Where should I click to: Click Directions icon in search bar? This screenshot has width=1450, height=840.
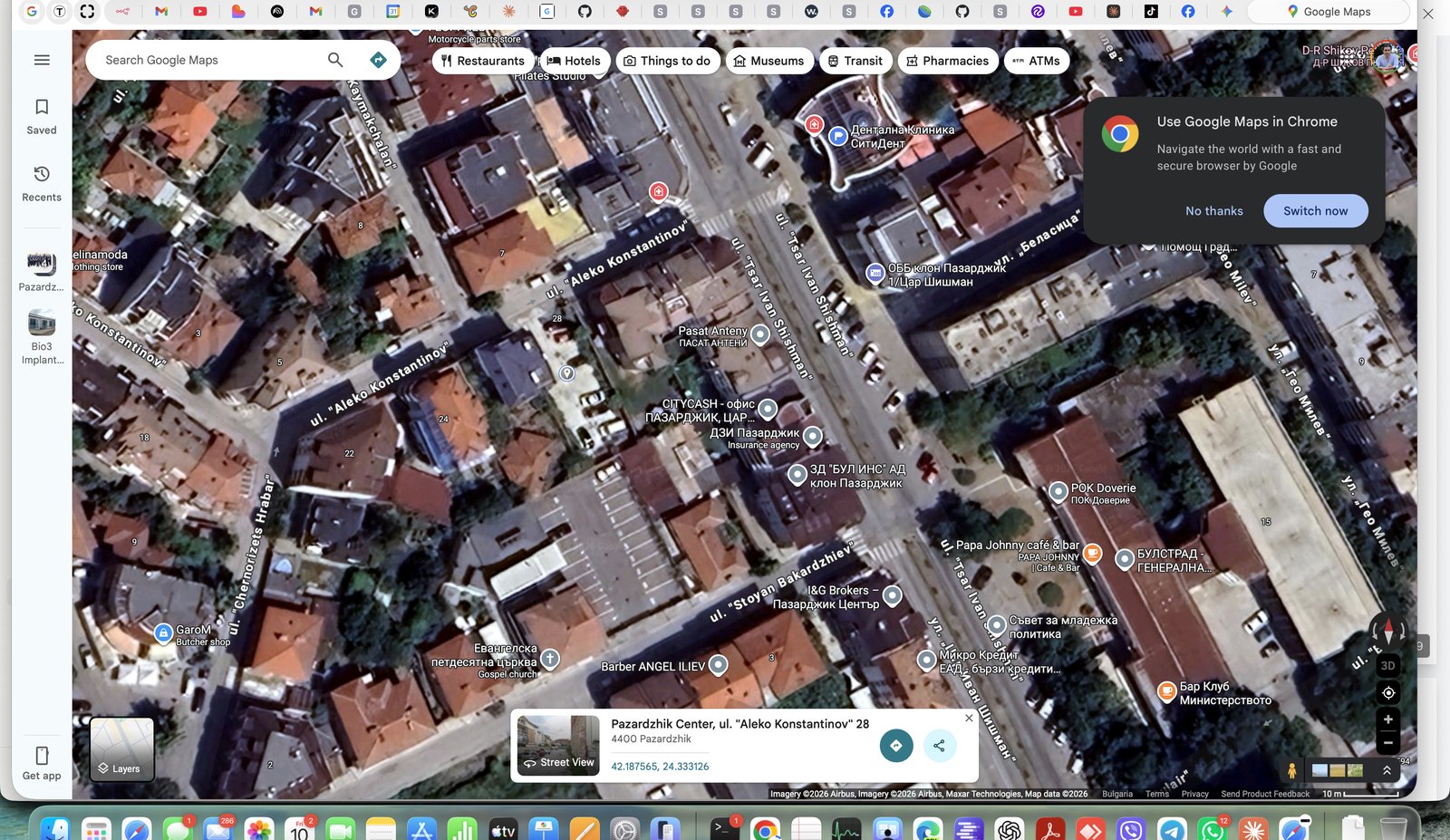[x=378, y=60]
